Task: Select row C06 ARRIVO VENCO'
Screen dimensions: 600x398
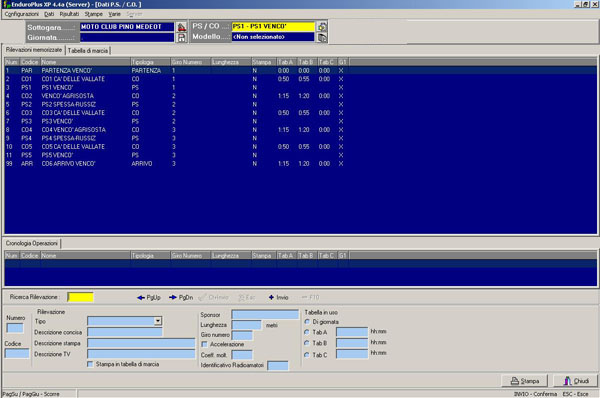Action: click(300, 163)
